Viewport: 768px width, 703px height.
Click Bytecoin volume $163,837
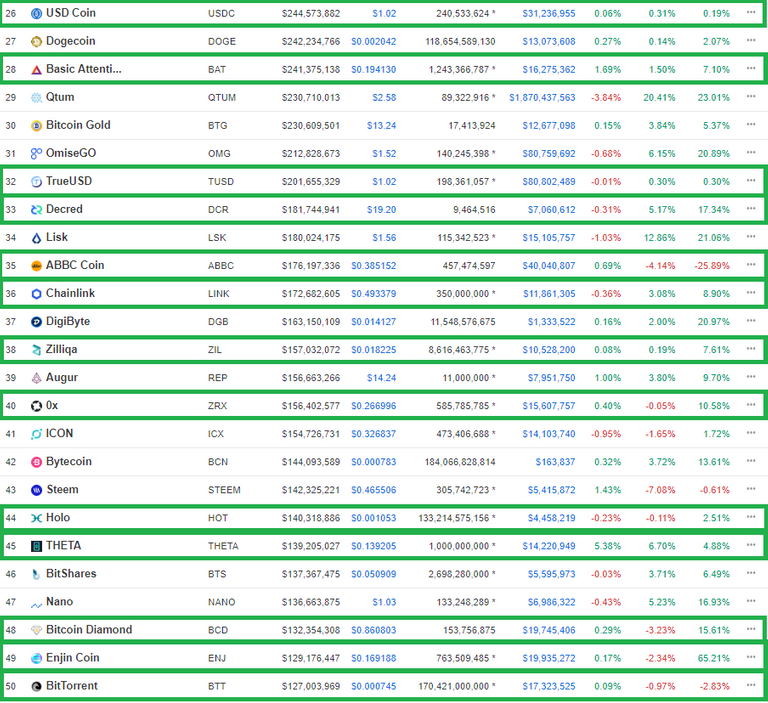pyautogui.click(x=555, y=462)
